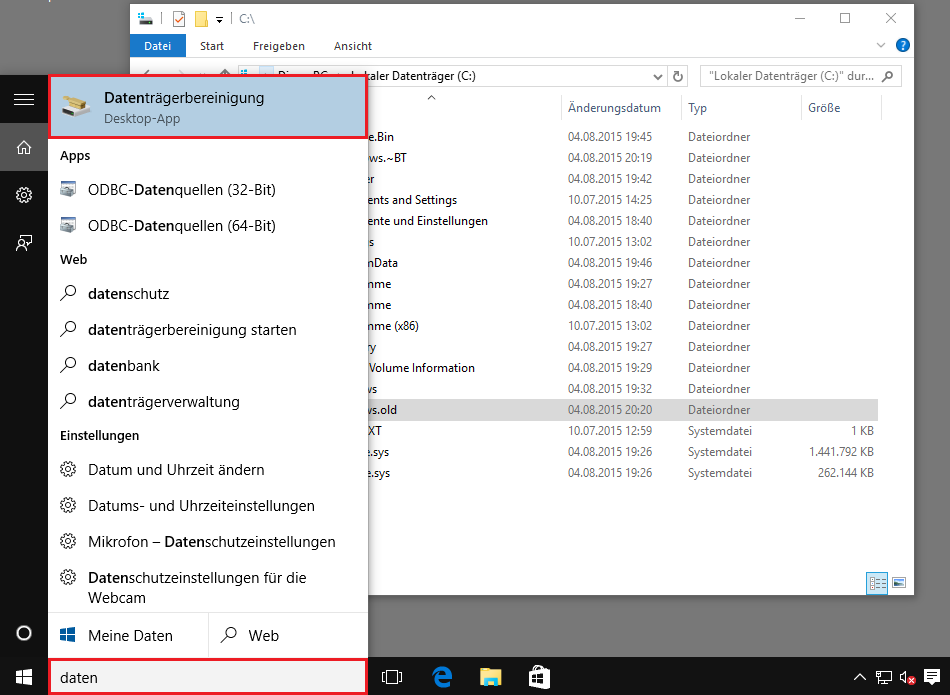Open the Datei tab in Explorer

pyautogui.click(x=158, y=46)
